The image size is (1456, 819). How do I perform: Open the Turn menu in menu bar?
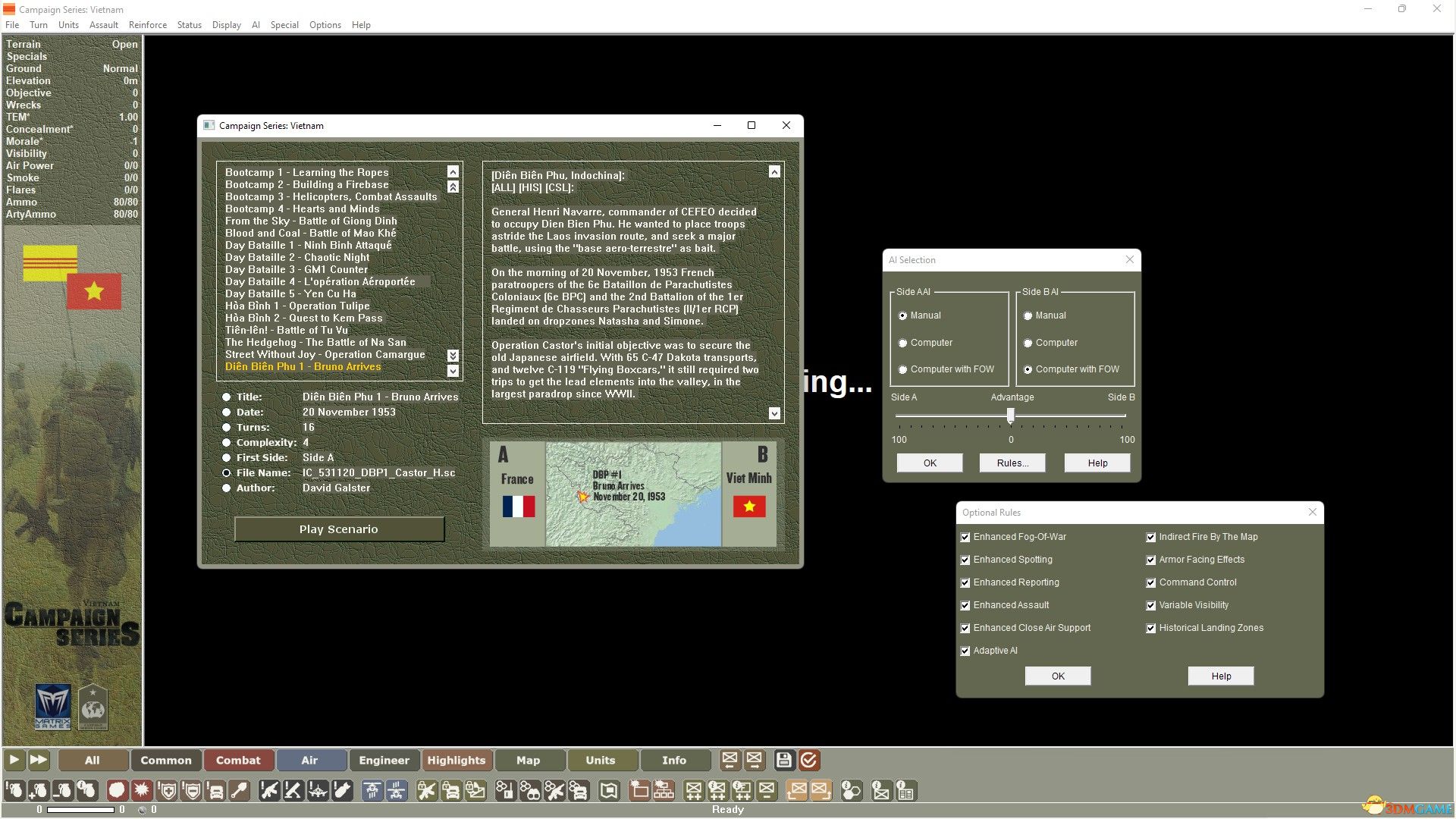click(37, 24)
